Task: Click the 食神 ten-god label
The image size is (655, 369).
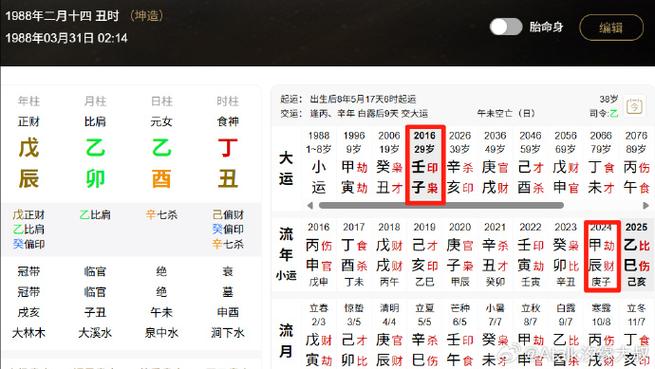Action: coord(228,122)
